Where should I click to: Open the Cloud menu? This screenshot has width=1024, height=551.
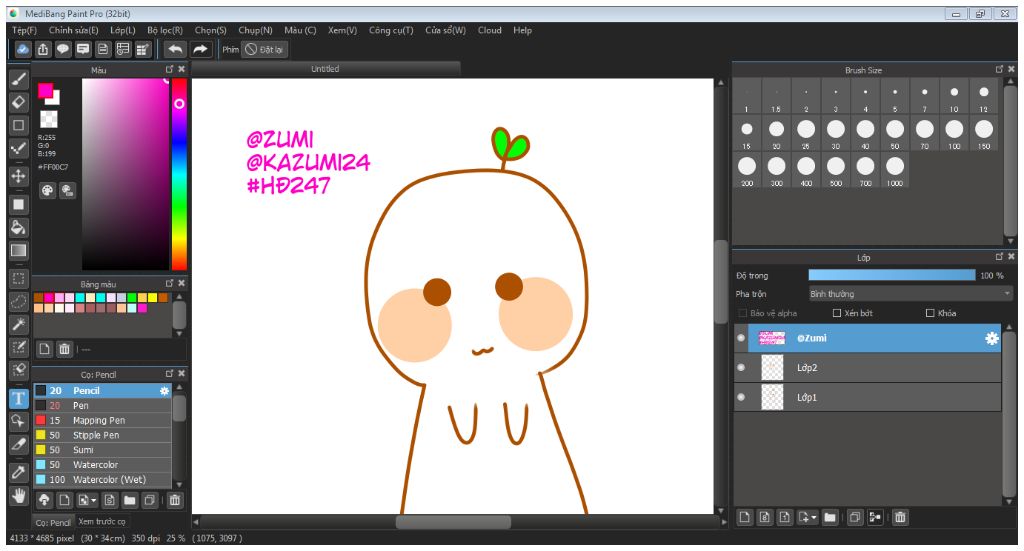point(490,30)
